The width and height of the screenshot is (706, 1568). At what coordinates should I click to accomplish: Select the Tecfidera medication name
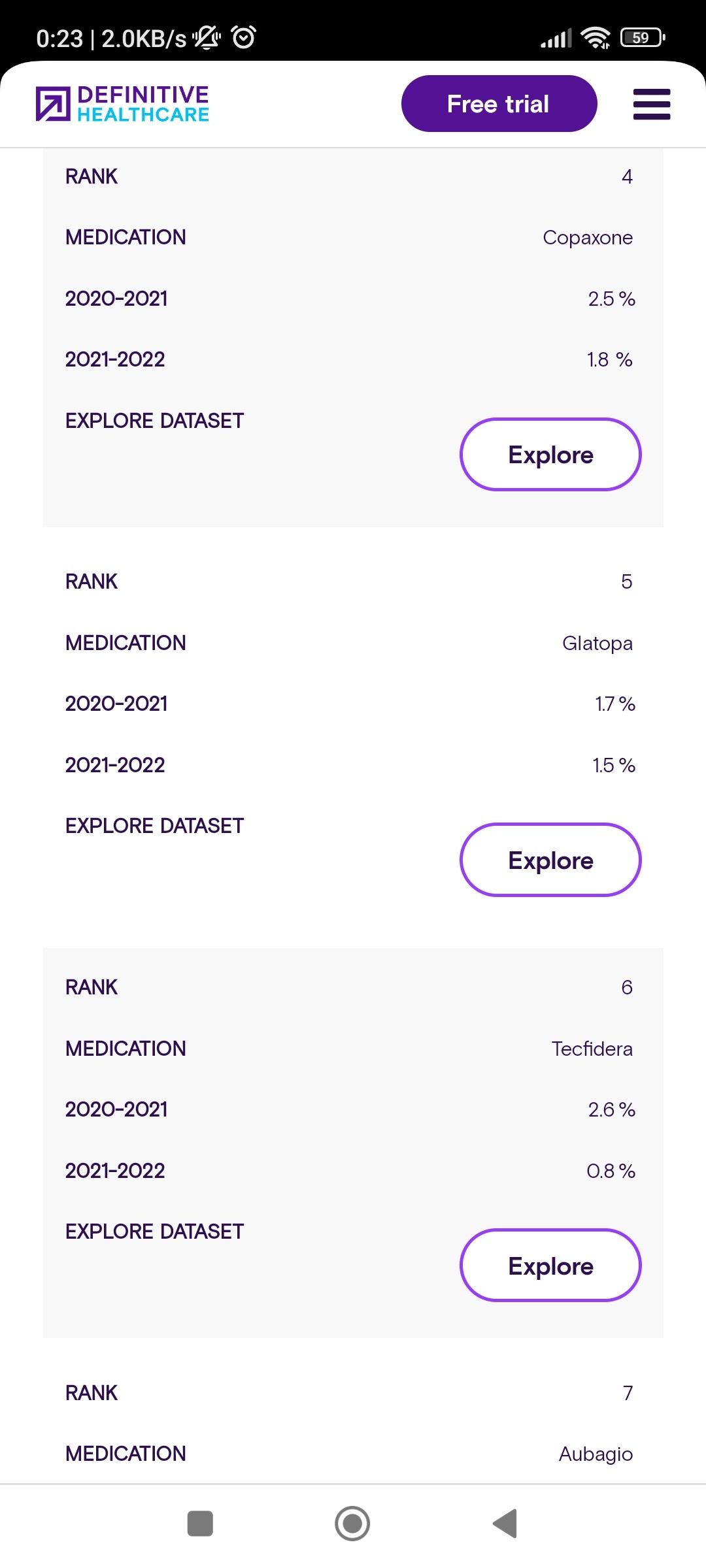click(x=592, y=1049)
